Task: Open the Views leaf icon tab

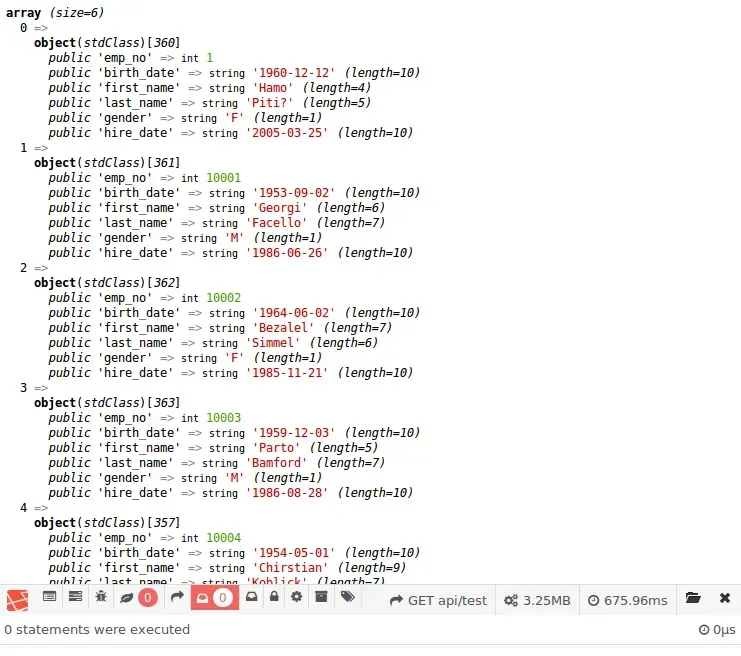Action: (139, 598)
